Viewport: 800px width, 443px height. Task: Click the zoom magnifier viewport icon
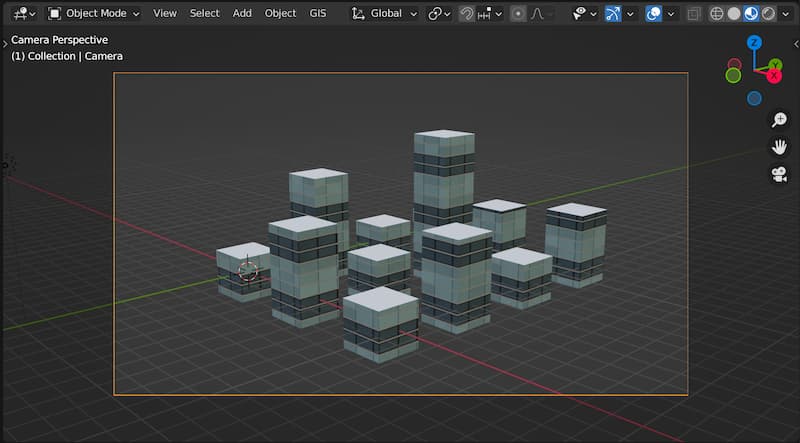tap(778, 120)
